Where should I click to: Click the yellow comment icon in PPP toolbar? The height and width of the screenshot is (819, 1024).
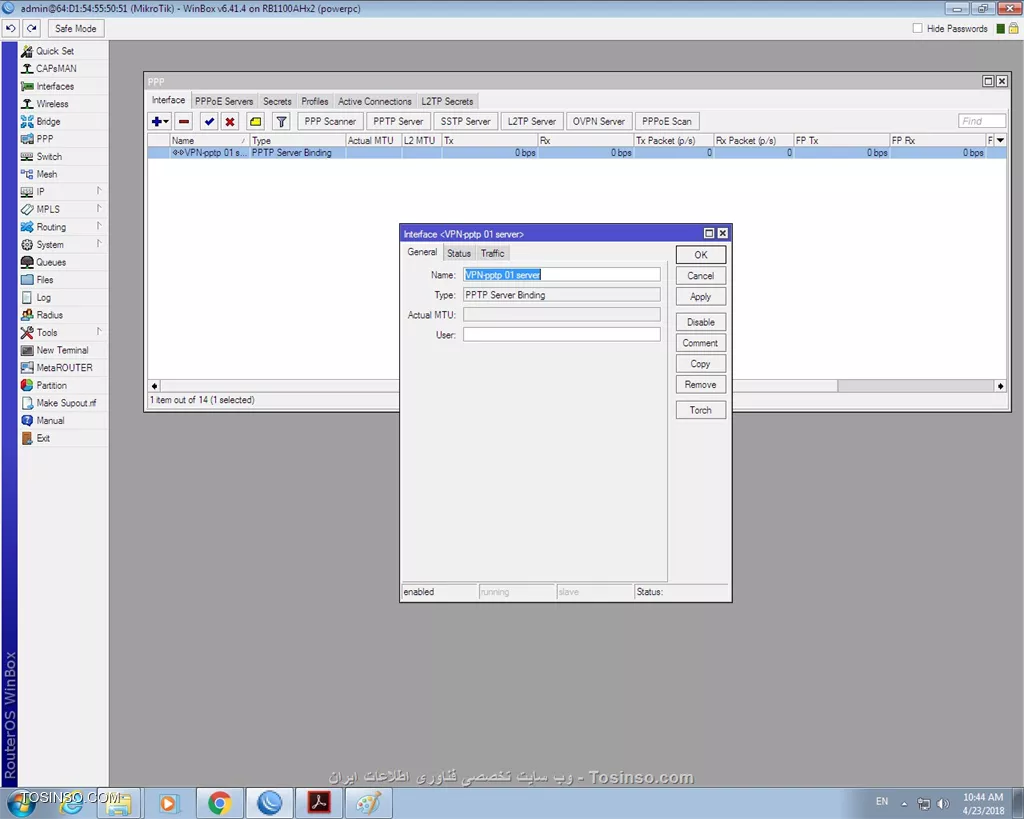[255, 121]
